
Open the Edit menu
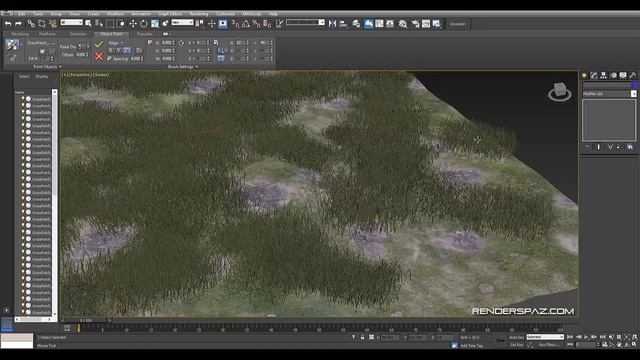coord(22,14)
